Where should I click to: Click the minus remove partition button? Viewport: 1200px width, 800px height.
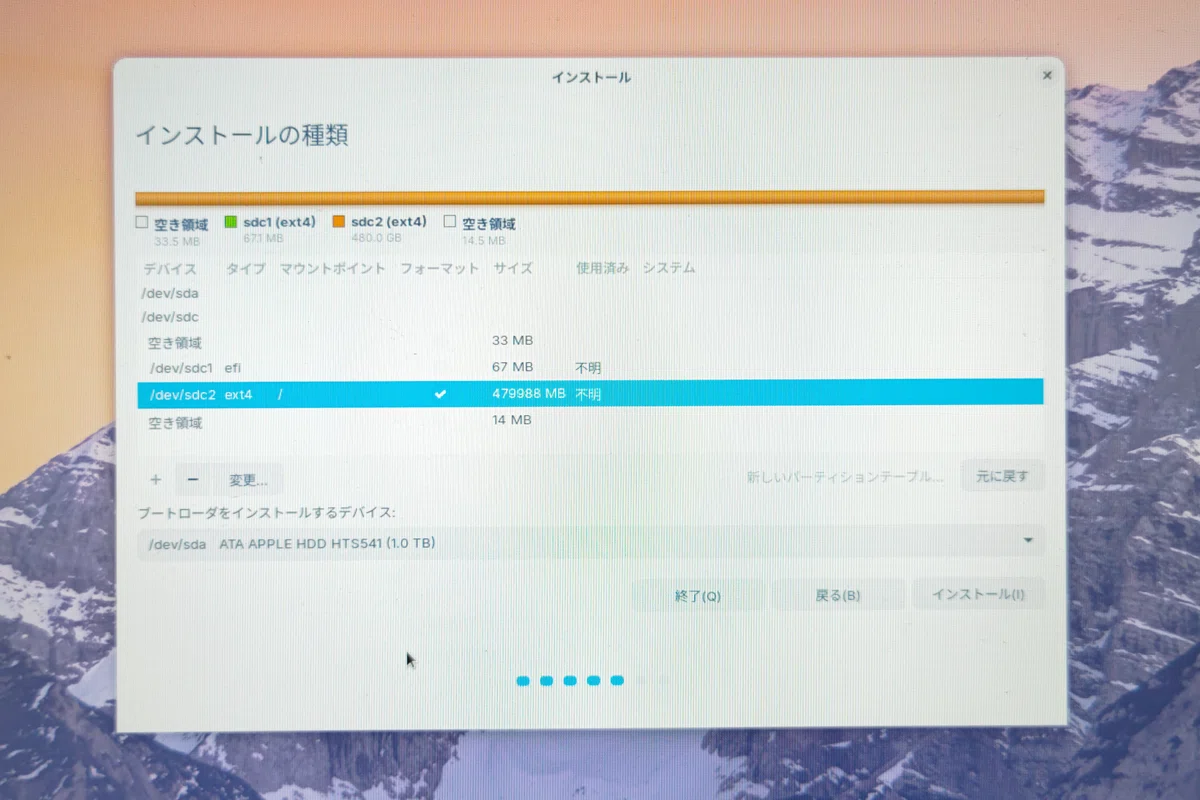tap(193, 480)
